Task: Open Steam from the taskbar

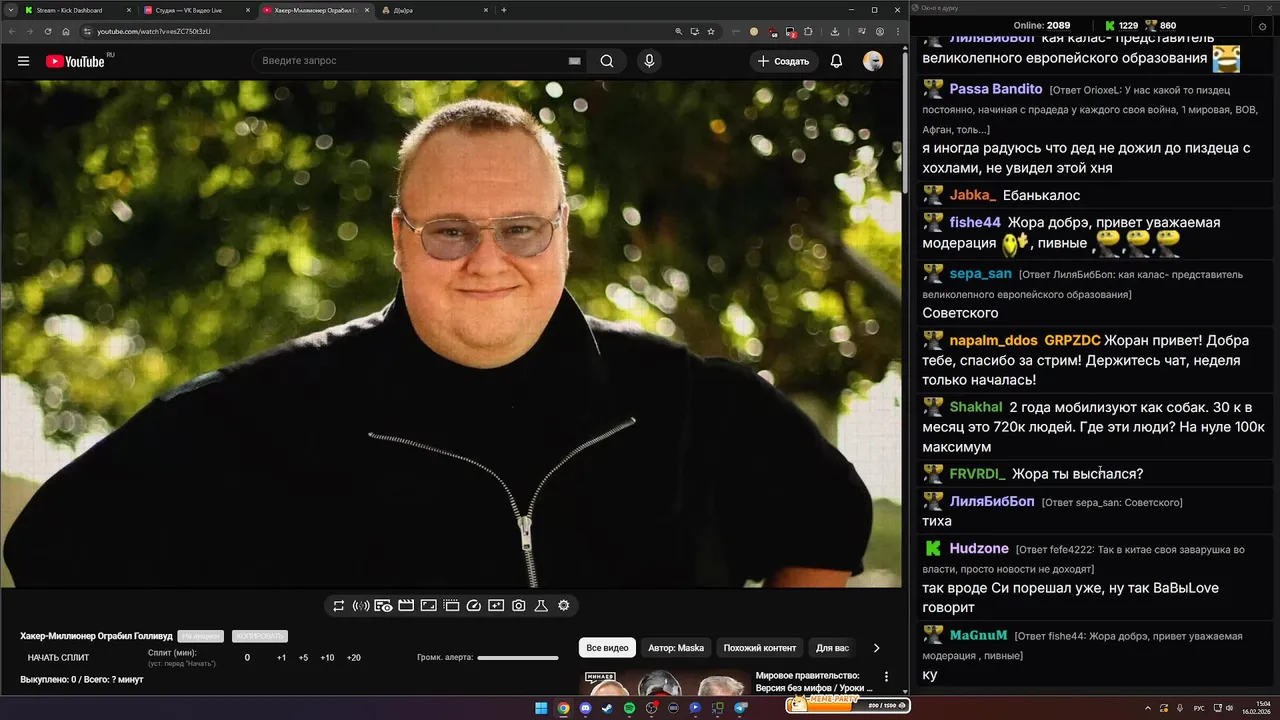Action: (x=607, y=708)
